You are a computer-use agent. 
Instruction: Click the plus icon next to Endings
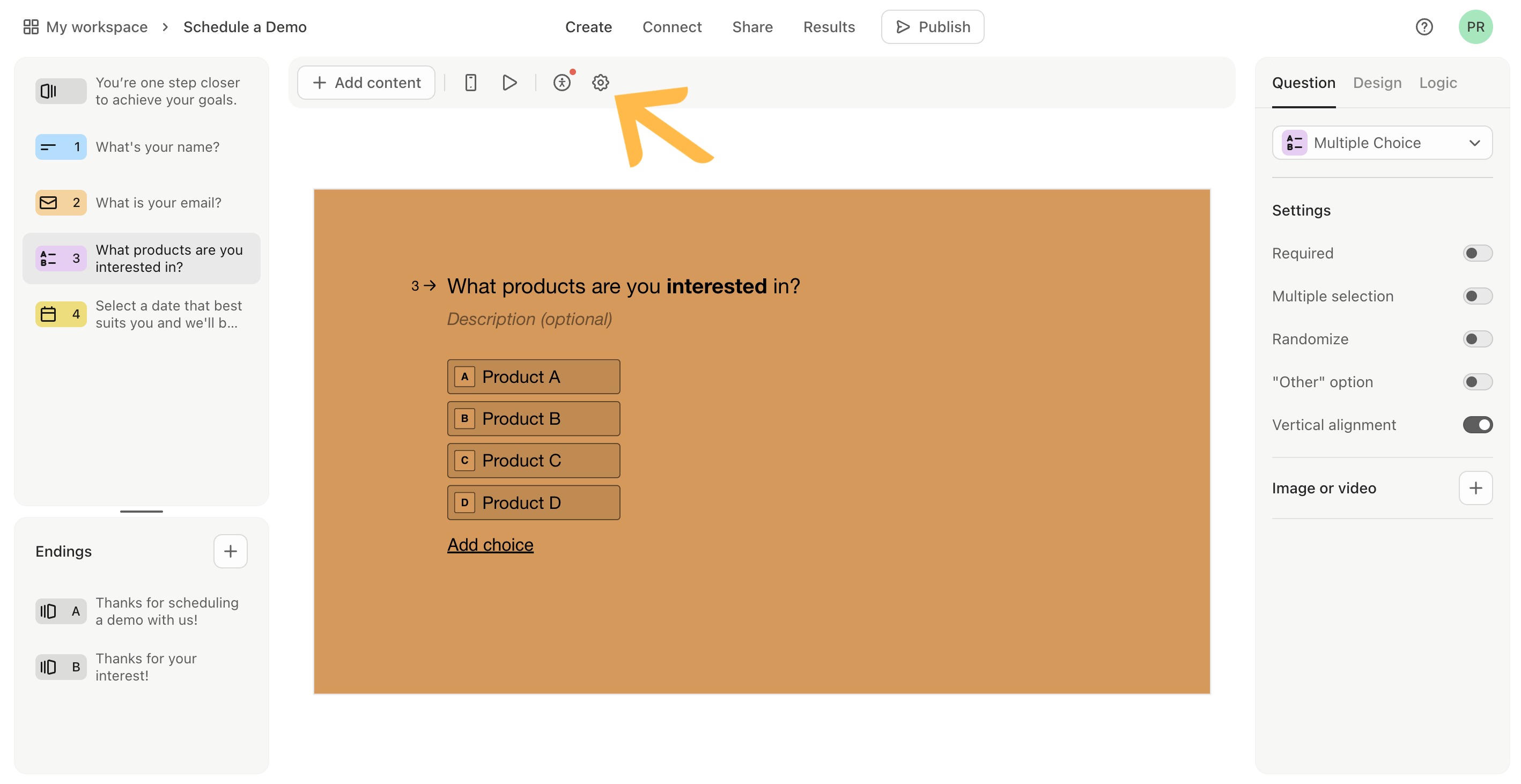pyautogui.click(x=230, y=551)
